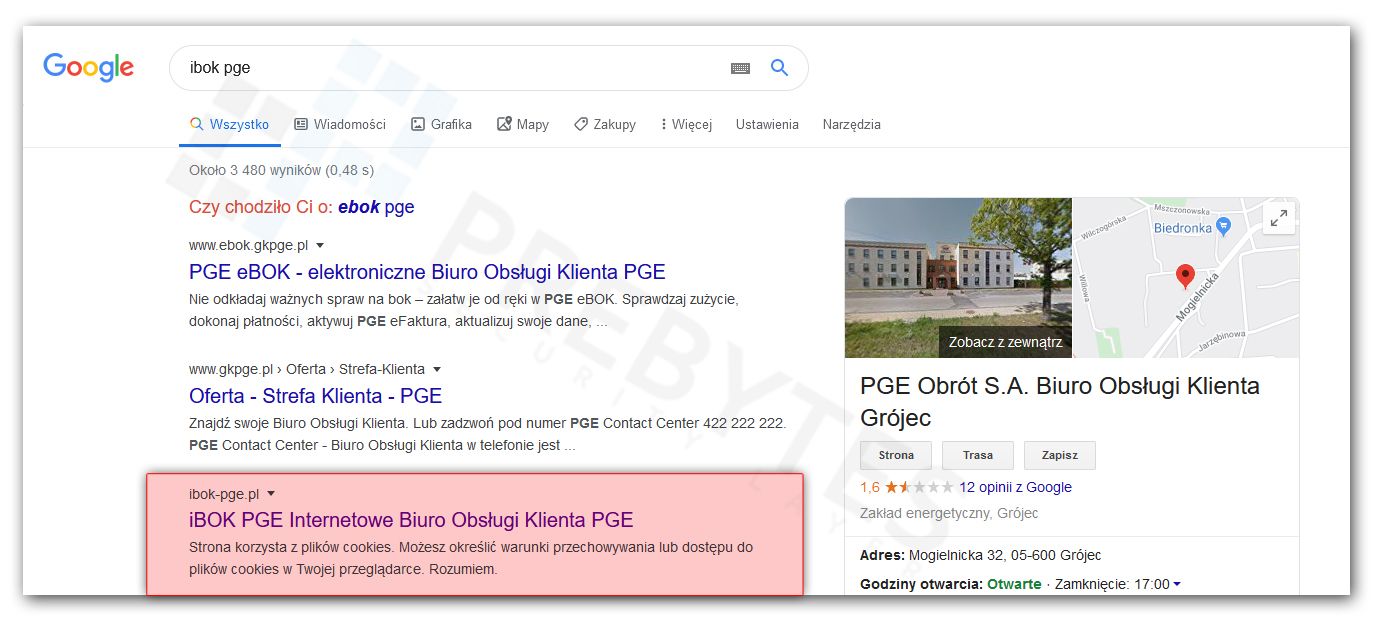Viewport: 1383px width, 626px height.
Task: Switch to the Wiadomości tab
Action: tap(340, 124)
